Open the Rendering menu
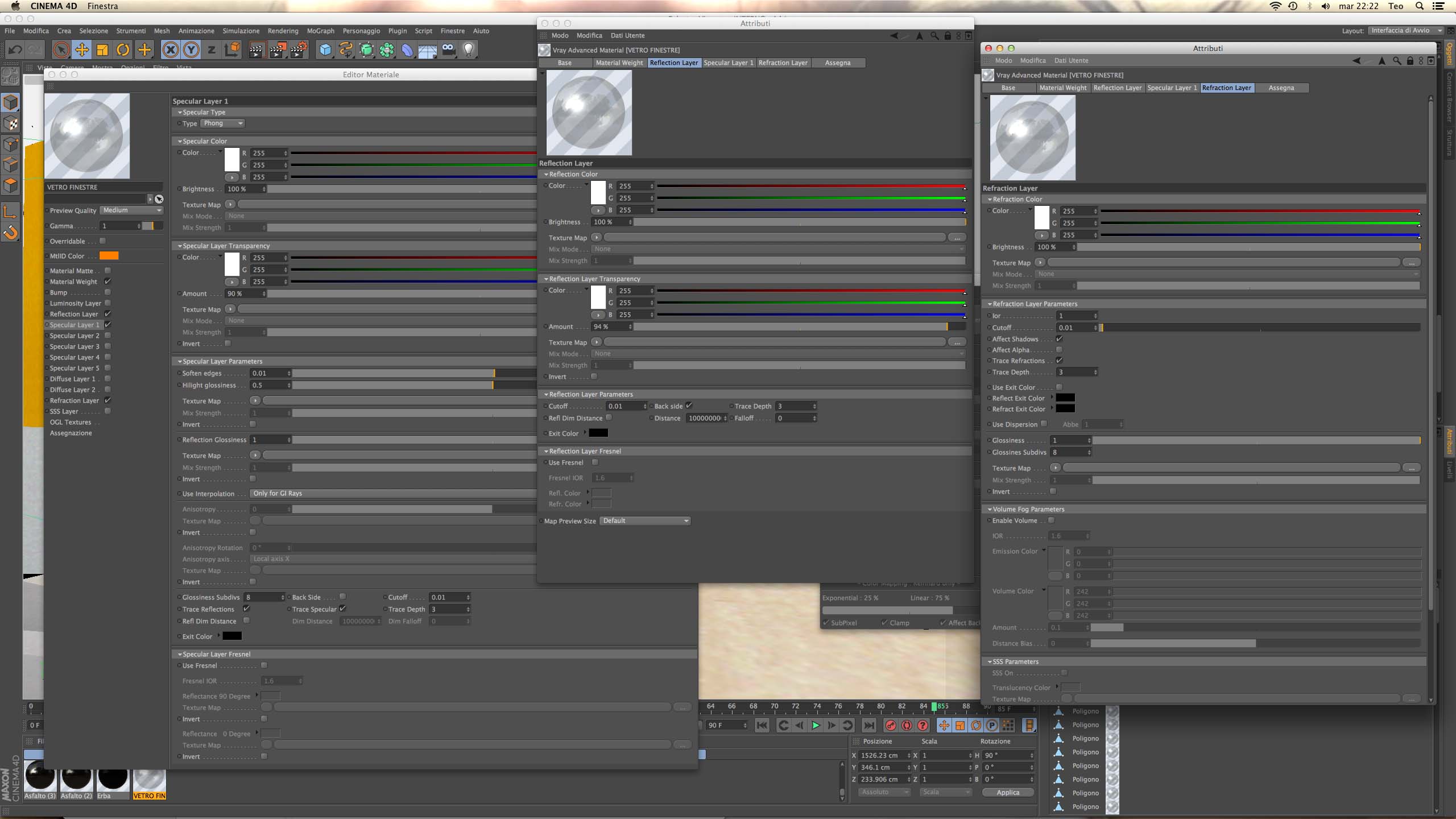The height and width of the screenshot is (819, 1456). [x=283, y=31]
